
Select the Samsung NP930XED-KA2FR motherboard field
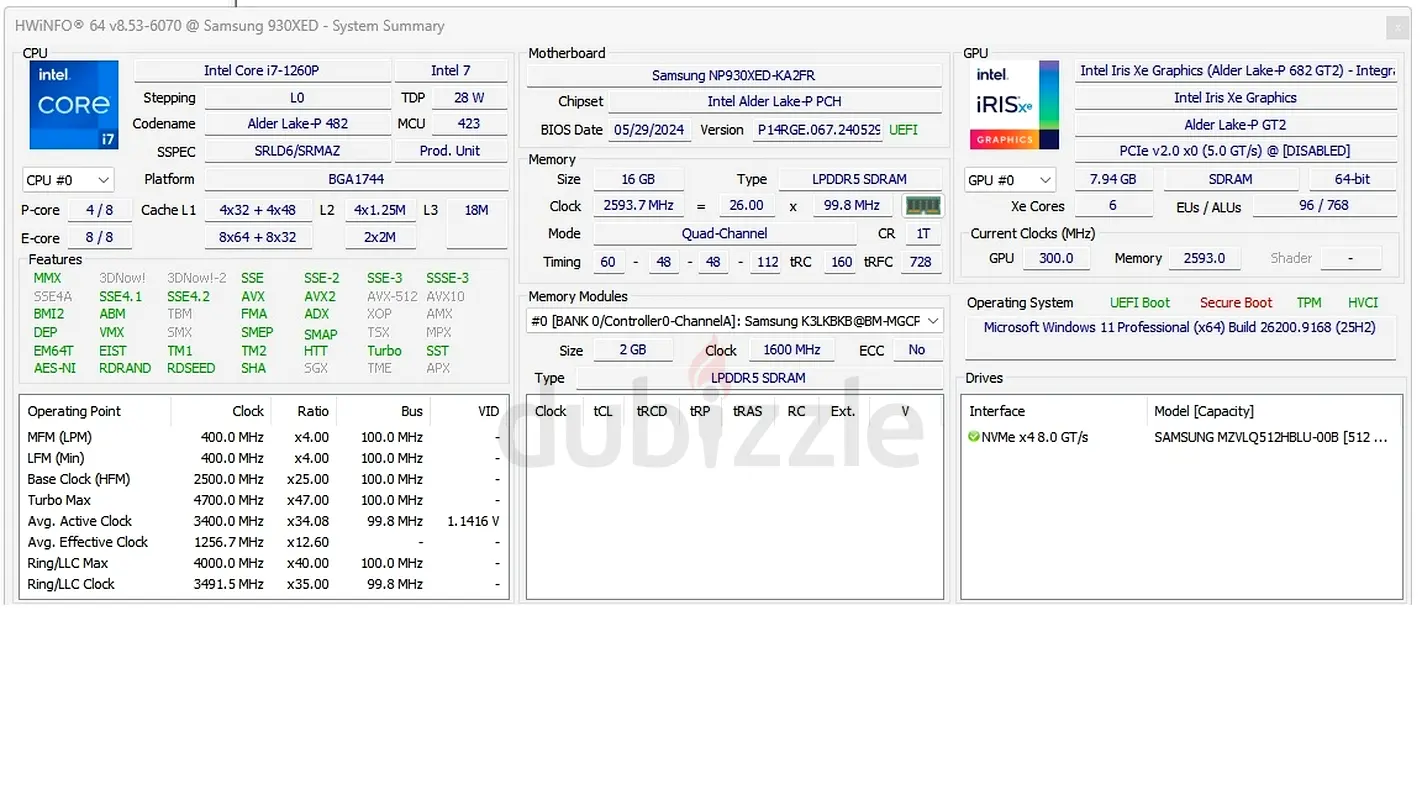point(735,75)
